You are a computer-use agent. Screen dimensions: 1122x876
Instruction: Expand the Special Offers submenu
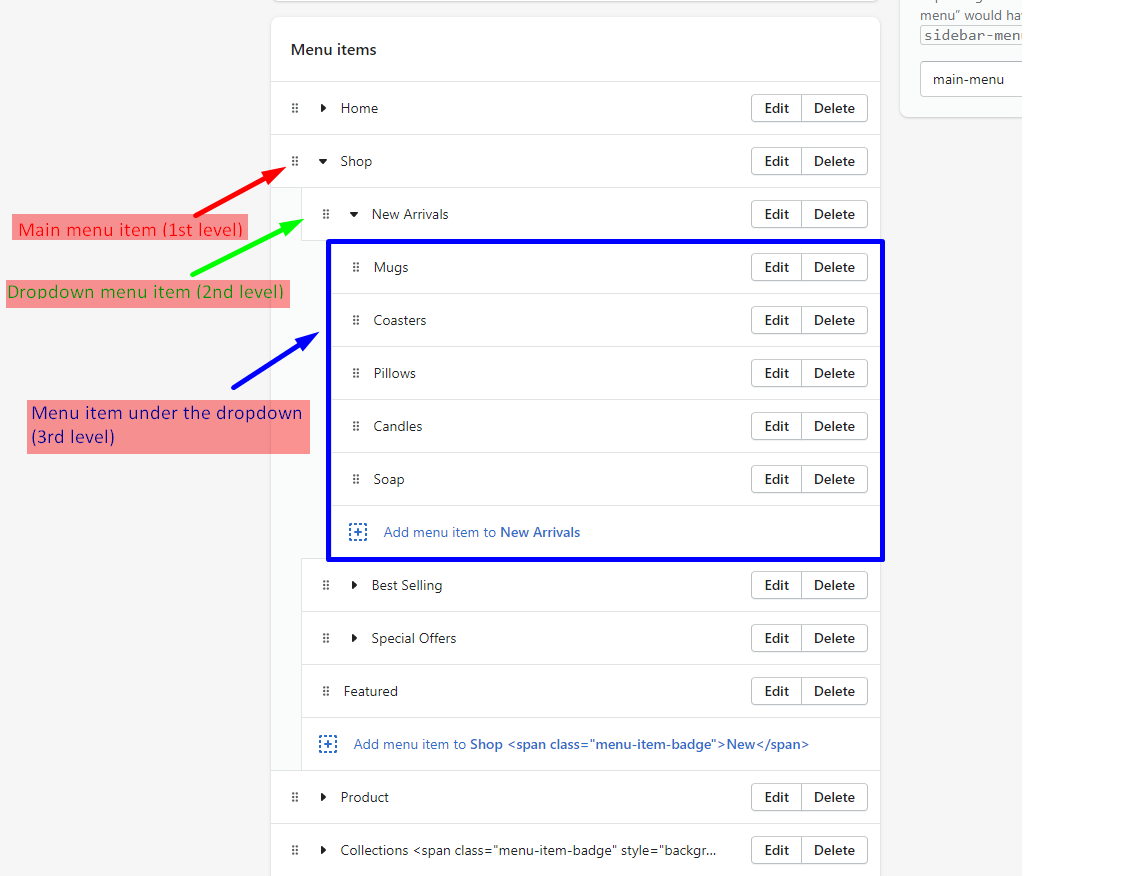354,638
